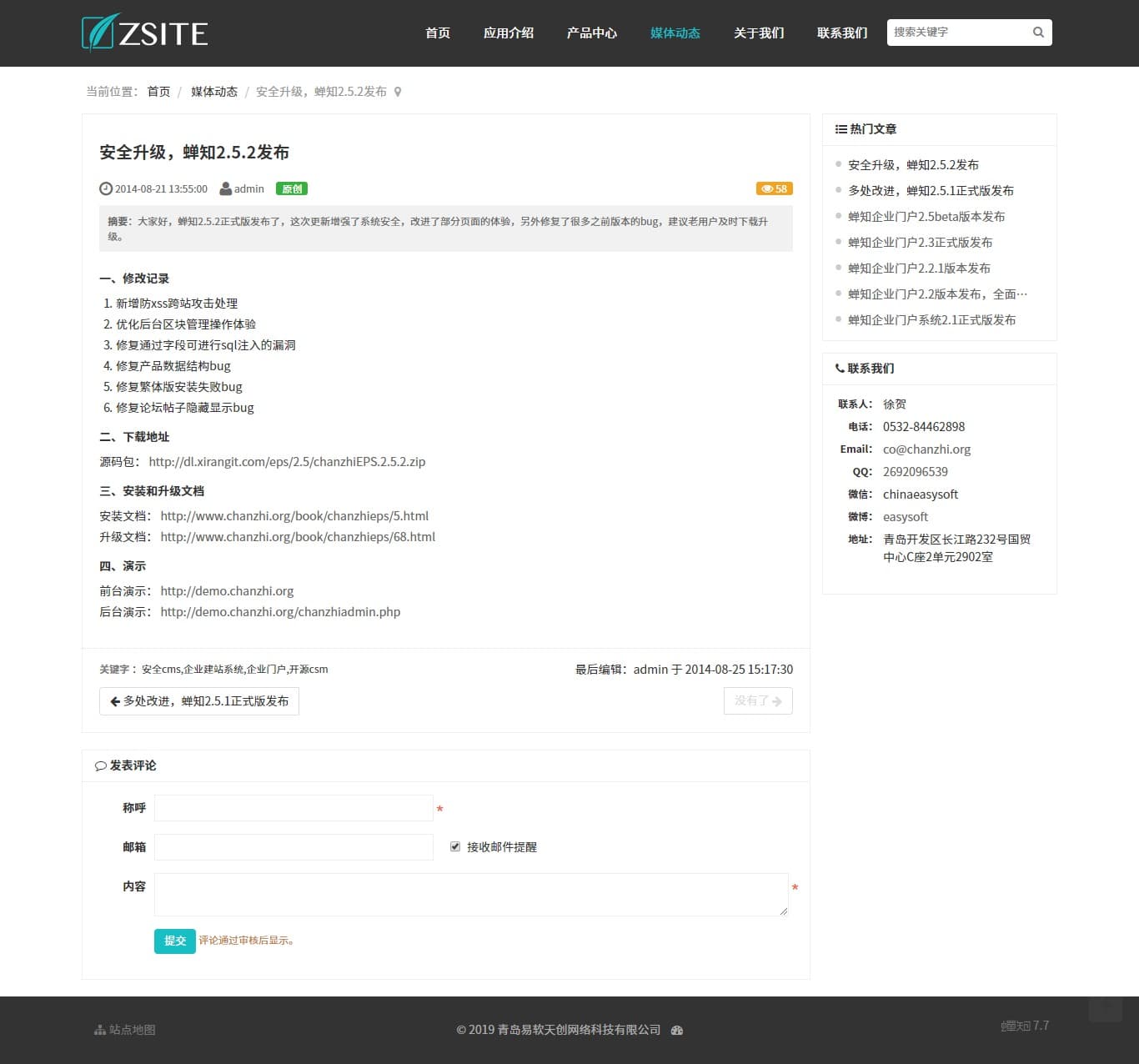
Task: Open hot article 蝉知企业门户2.2.1版本发布
Action: pos(919,269)
